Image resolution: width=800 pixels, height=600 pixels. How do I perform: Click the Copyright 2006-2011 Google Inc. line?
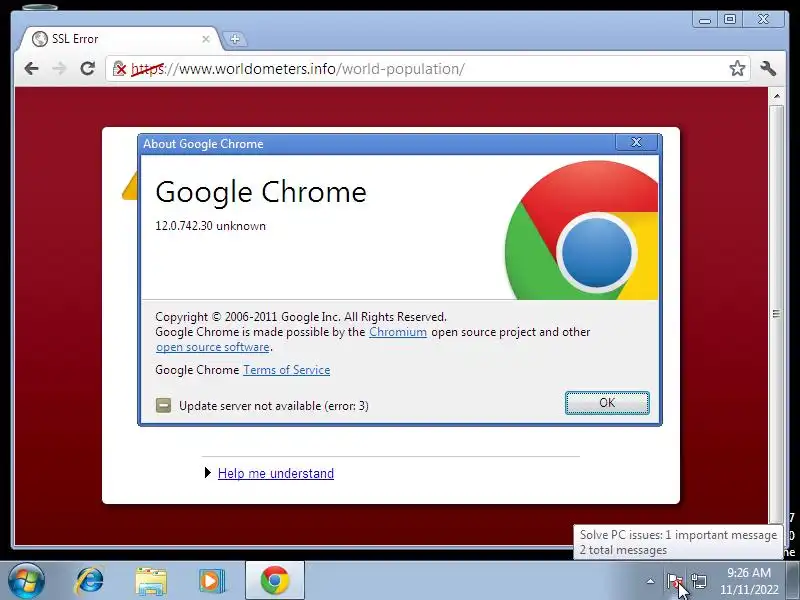tap(301, 317)
